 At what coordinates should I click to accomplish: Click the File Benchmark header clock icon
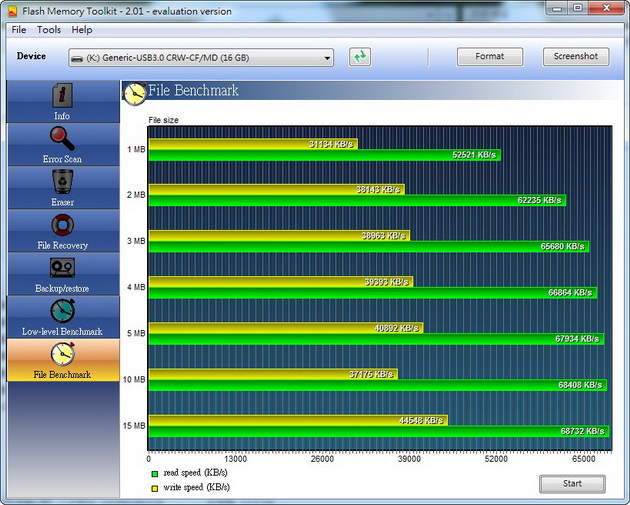[135, 92]
